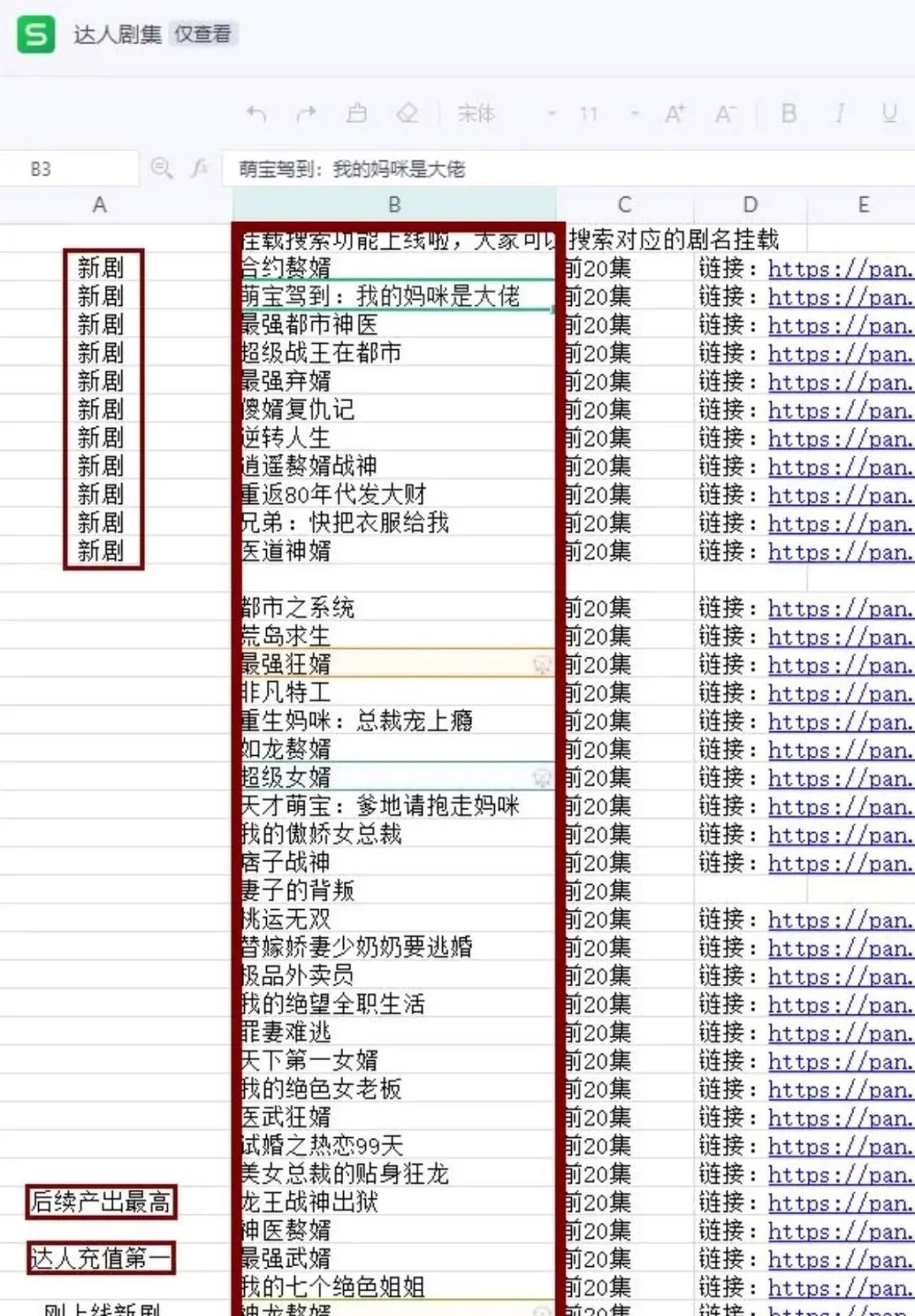Toggle bold formatting (B)
This screenshot has width=915, height=1316.
tap(789, 114)
